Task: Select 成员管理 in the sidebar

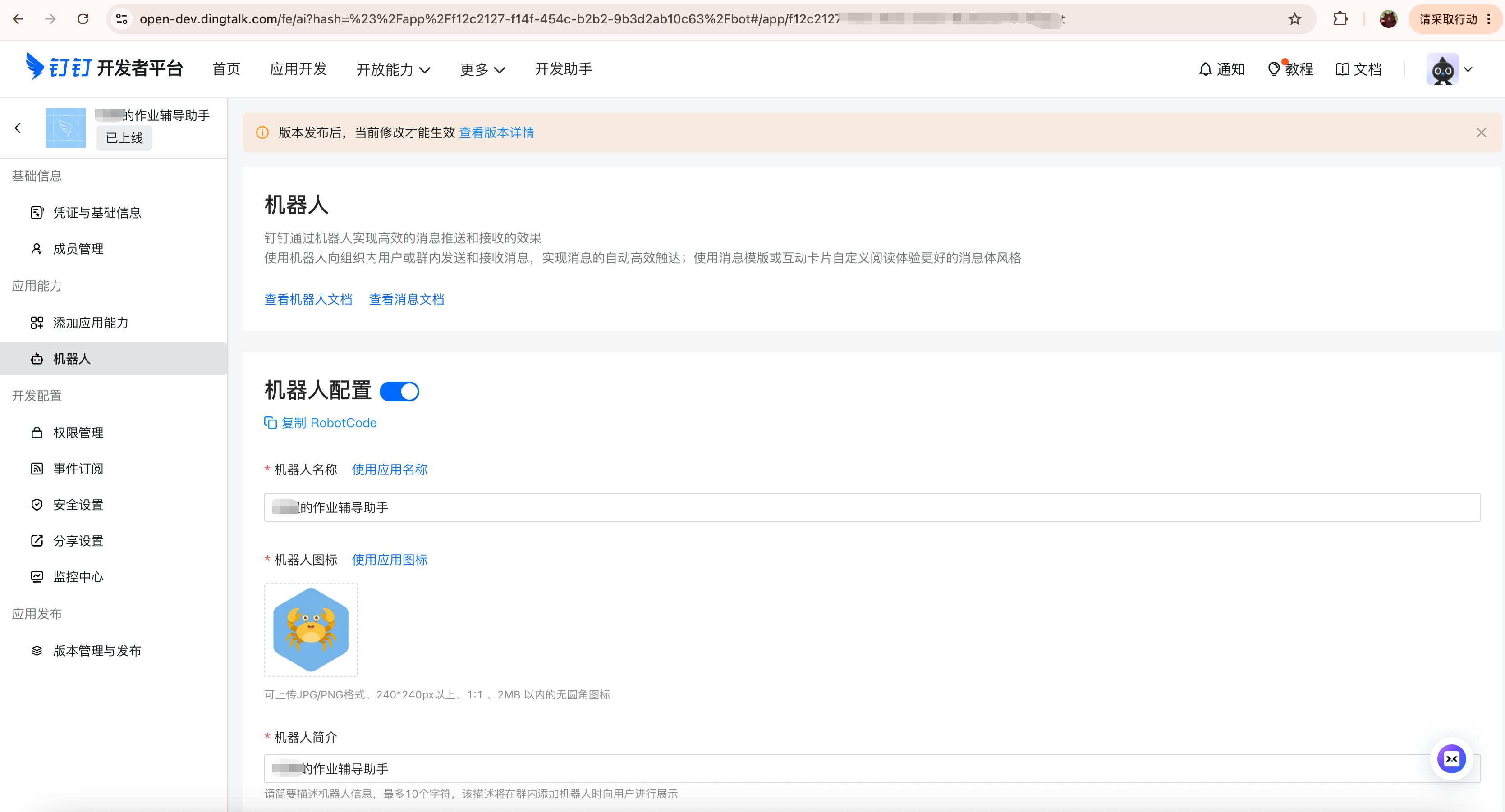Action: click(x=114, y=249)
